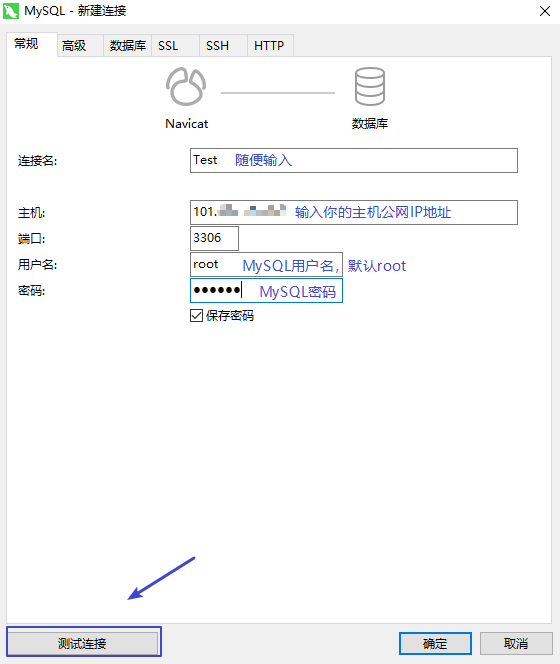Click the 连接名 label

pyautogui.click(x=37, y=161)
